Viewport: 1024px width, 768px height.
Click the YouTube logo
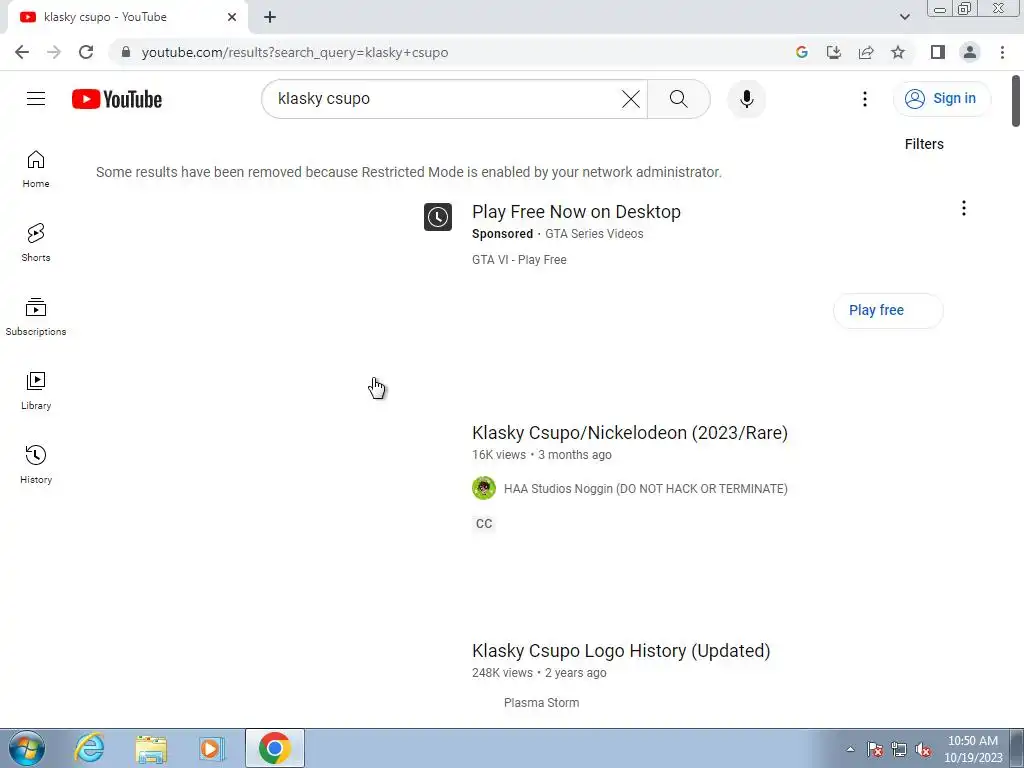[117, 99]
